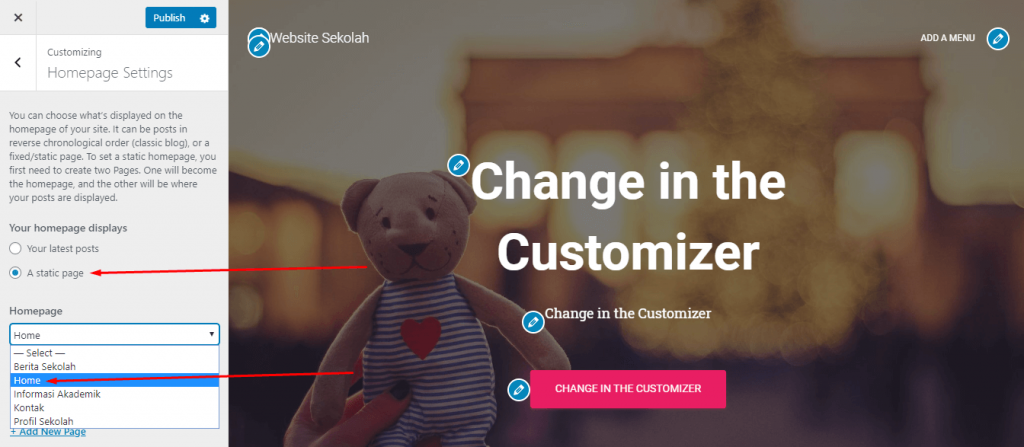Click the pencil icon beside ADD A MENU

click(x=998, y=39)
